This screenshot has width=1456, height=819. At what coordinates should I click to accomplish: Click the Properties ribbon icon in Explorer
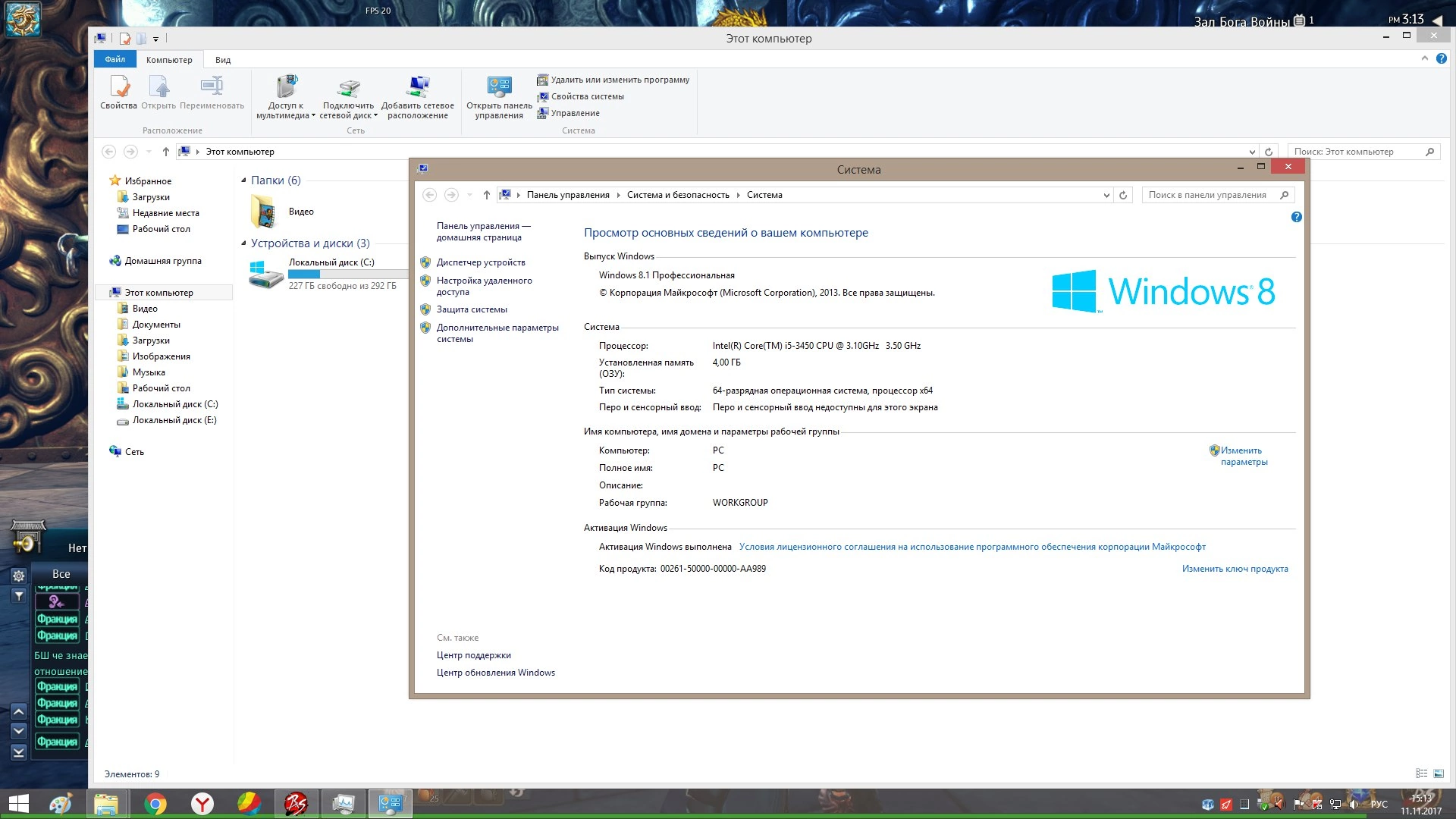tap(119, 93)
